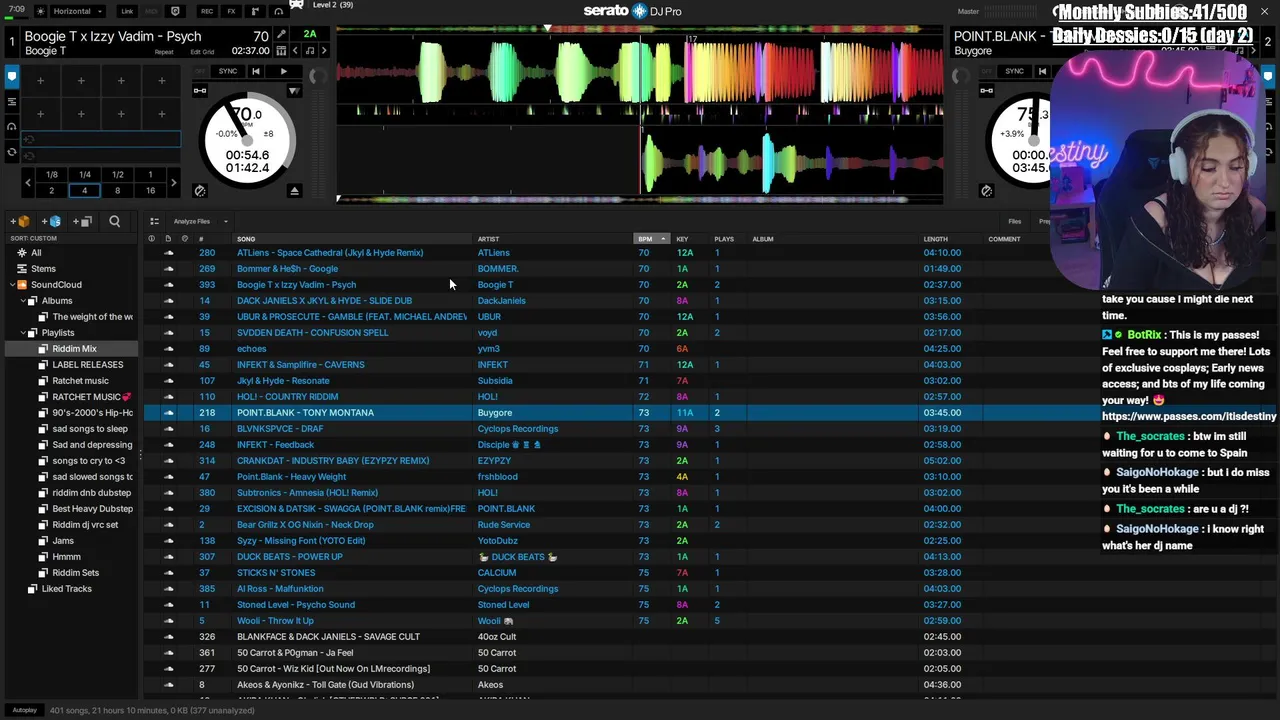Select the Stems crate
1280x720 pixels.
pyautogui.click(x=43, y=269)
